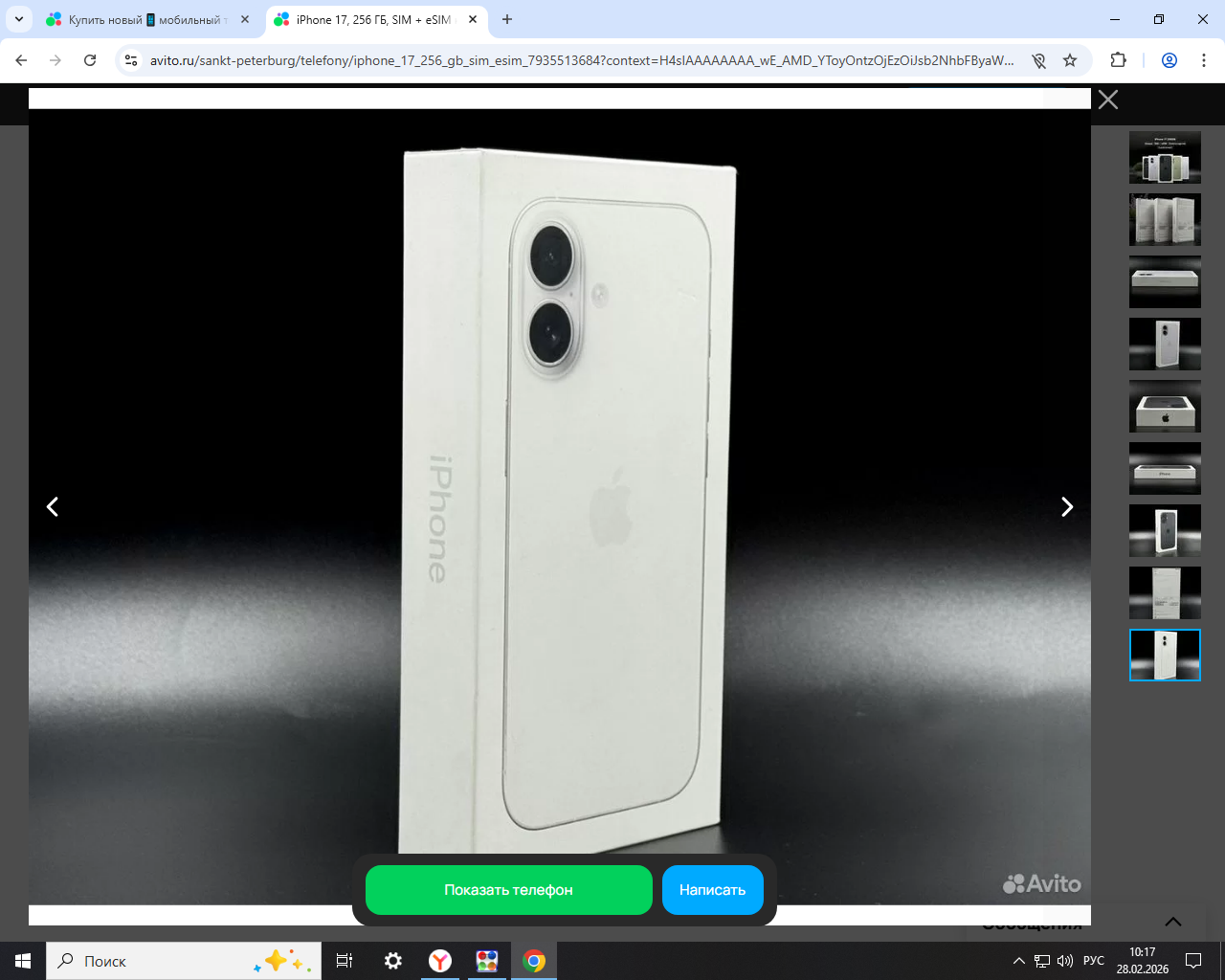Switch the РУС input language
This screenshot has width=1225, height=980.
pos(1094,961)
